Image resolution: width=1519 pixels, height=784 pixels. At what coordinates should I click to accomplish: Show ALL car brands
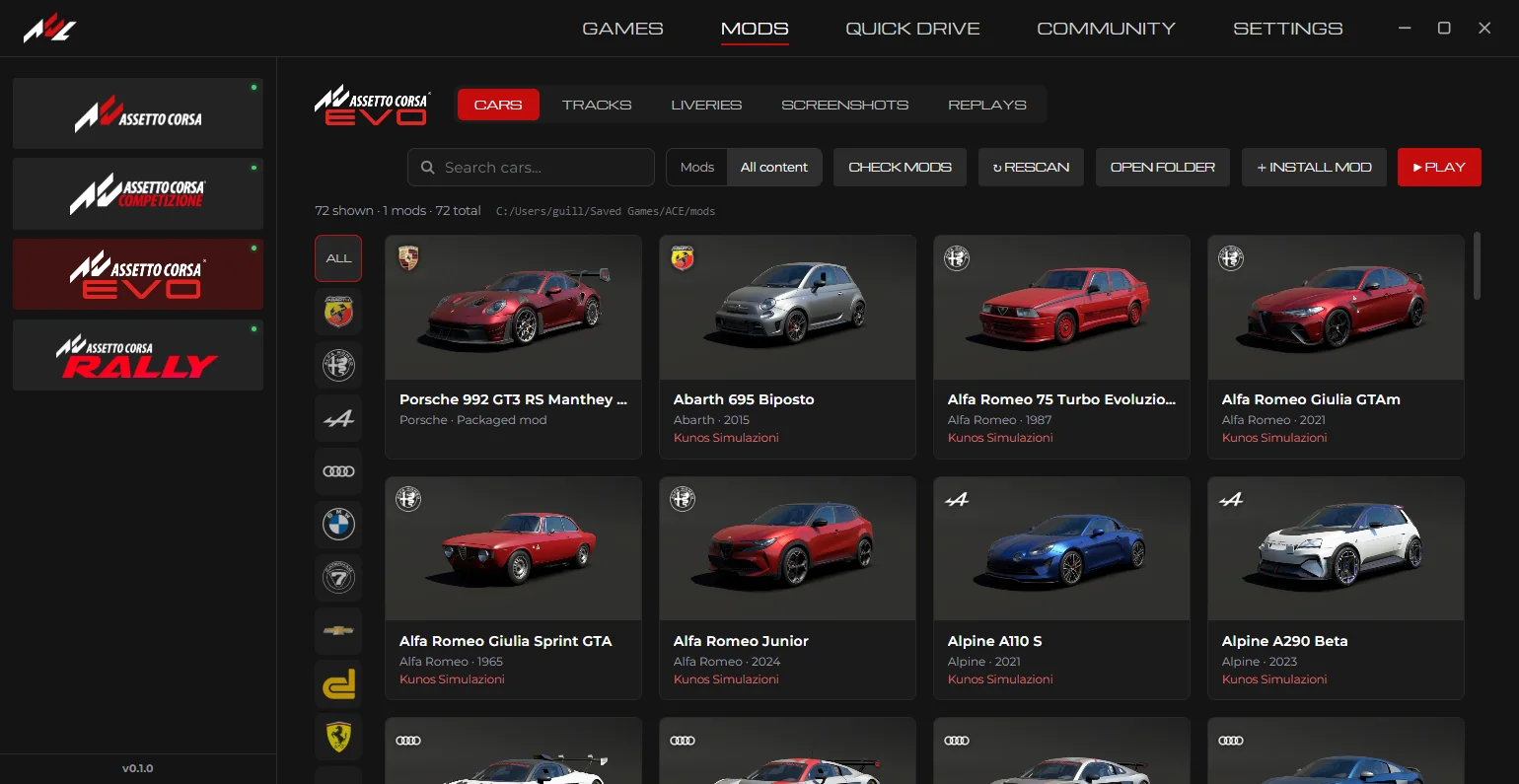click(338, 258)
